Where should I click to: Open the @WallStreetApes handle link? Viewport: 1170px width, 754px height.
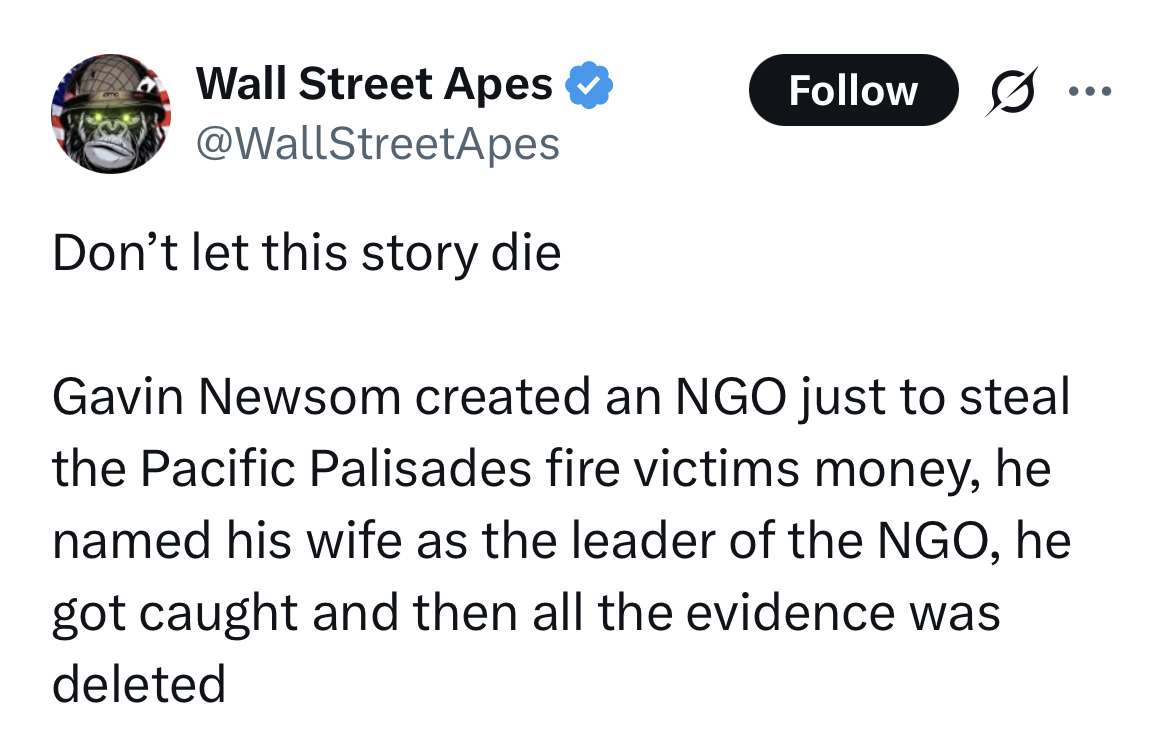click(377, 144)
